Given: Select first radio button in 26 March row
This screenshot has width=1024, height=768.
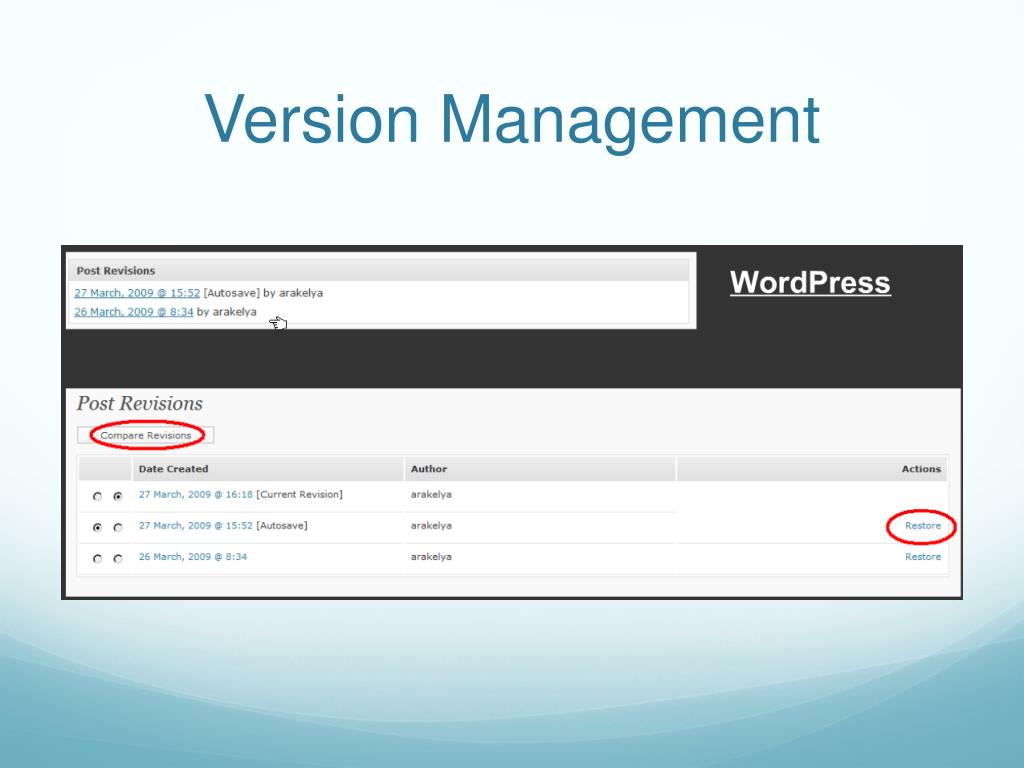Looking at the screenshot, I should (97, 558).
